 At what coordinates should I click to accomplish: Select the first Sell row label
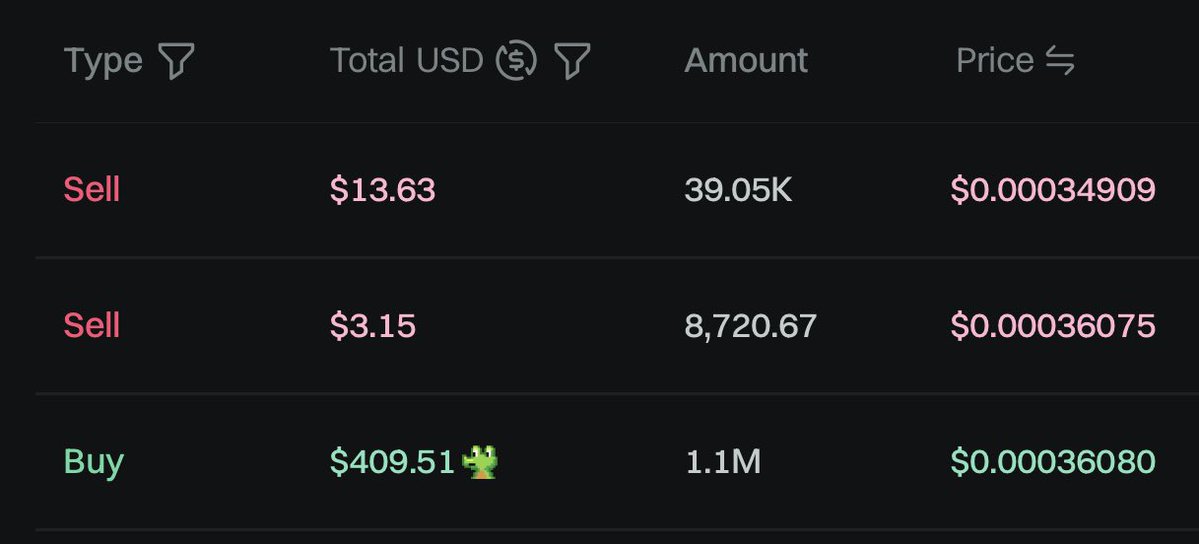[92, 189]
